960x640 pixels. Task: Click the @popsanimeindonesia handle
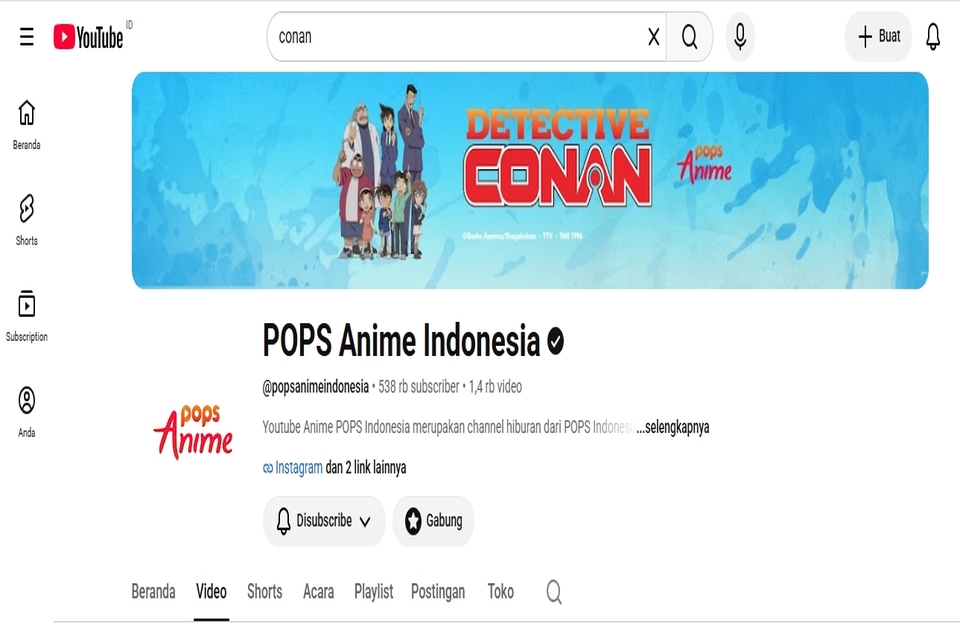click(315, 386)
